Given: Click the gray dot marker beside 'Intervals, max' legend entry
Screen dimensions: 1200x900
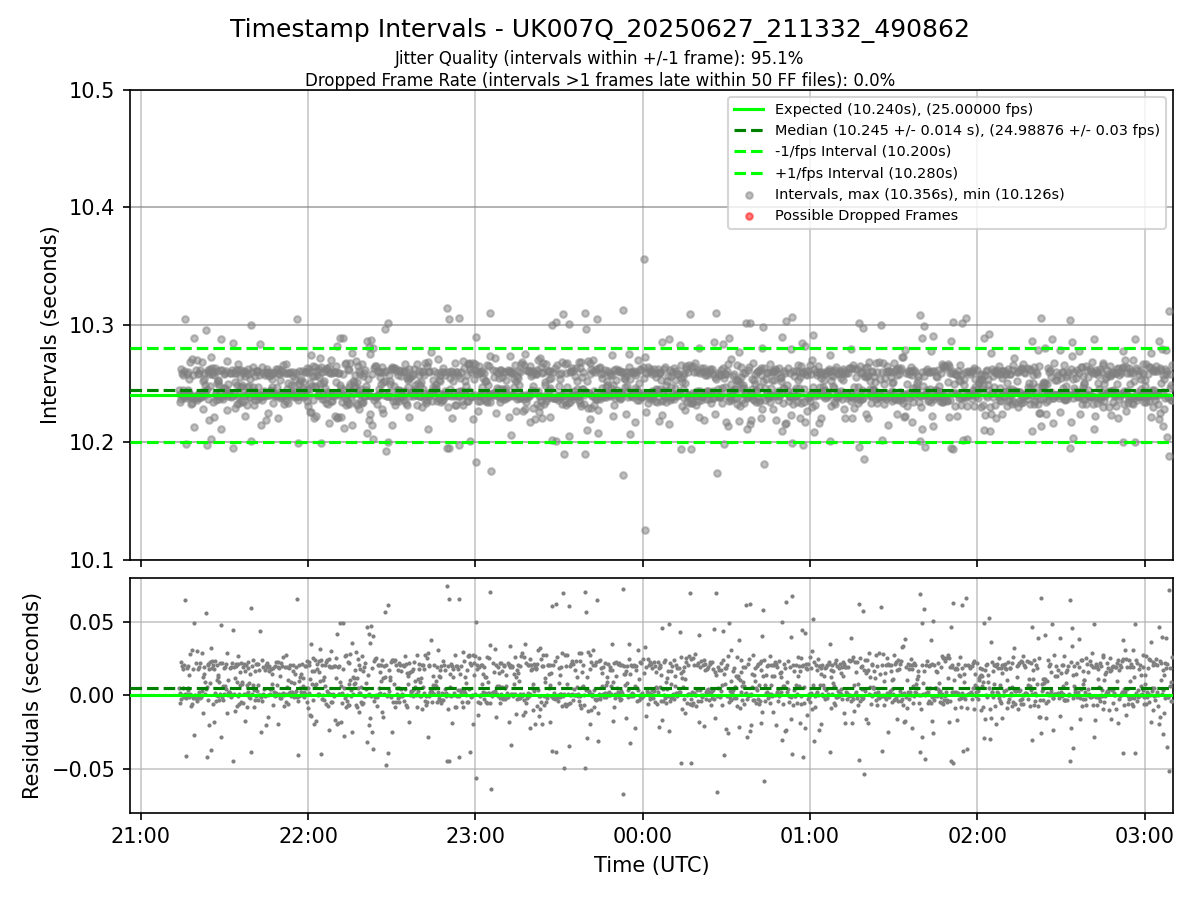Looking at the screenshot, I should pos(750,195).
